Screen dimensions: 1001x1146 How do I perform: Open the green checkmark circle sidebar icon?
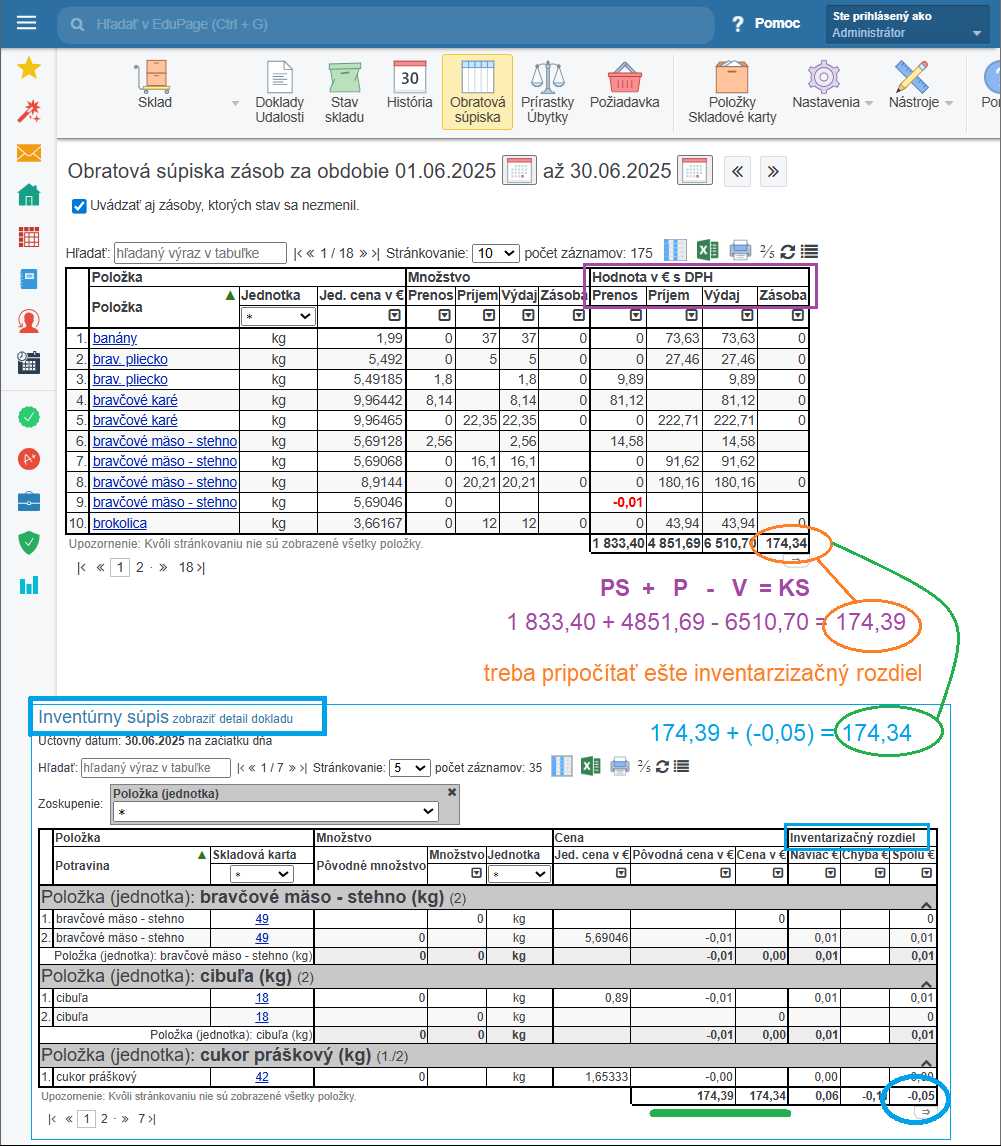pos(28,417)
